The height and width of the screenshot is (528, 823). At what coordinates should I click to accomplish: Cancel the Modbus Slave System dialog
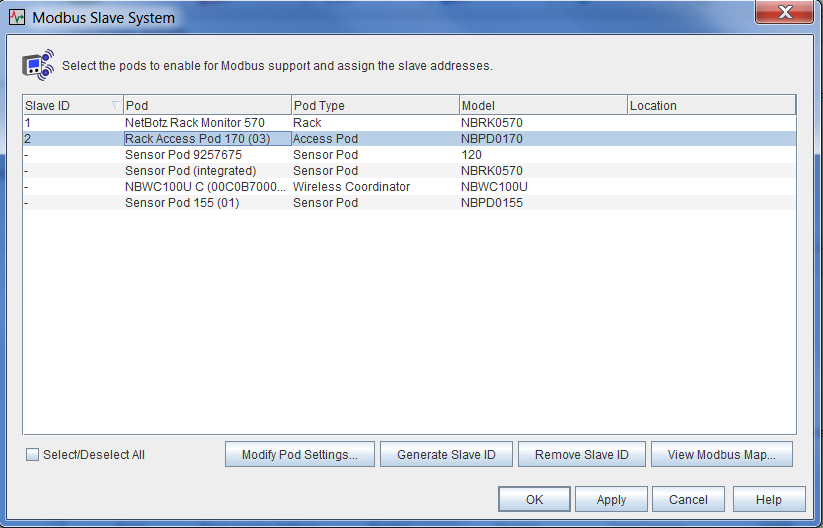point(688,499)
